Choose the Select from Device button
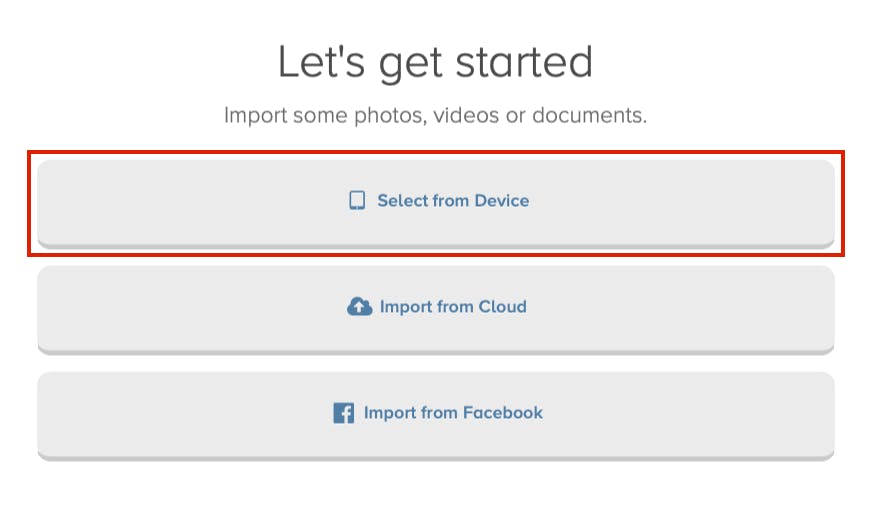 (x=436, y=204)
